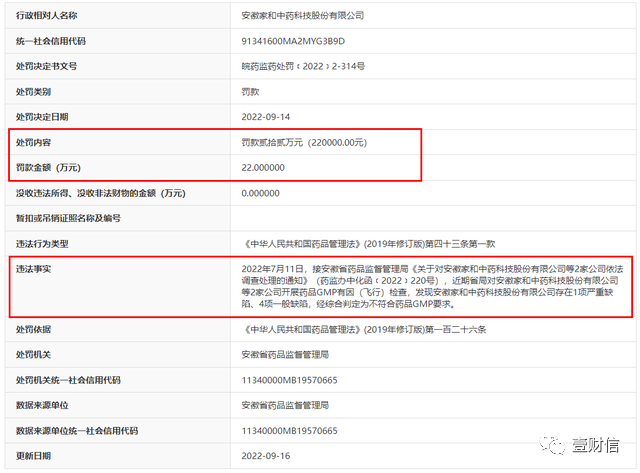Select fine amount 22.000000

coord(263,168)
